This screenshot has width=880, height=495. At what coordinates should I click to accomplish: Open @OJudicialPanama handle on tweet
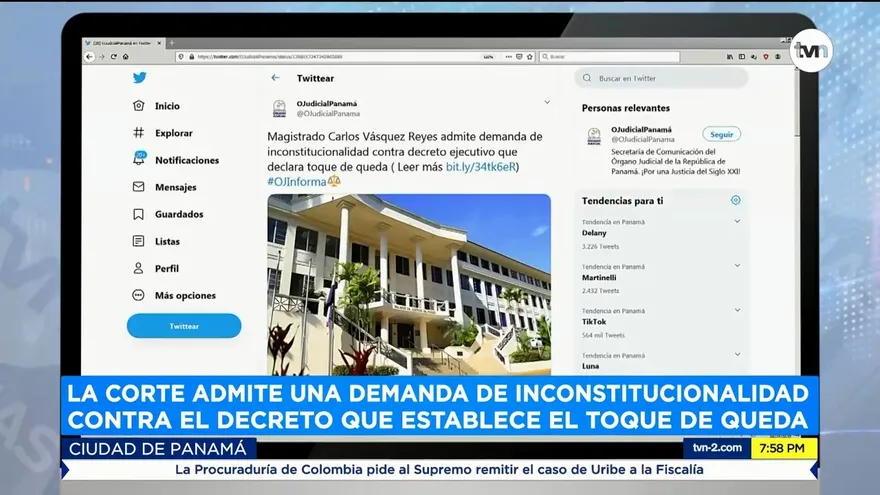328,113
